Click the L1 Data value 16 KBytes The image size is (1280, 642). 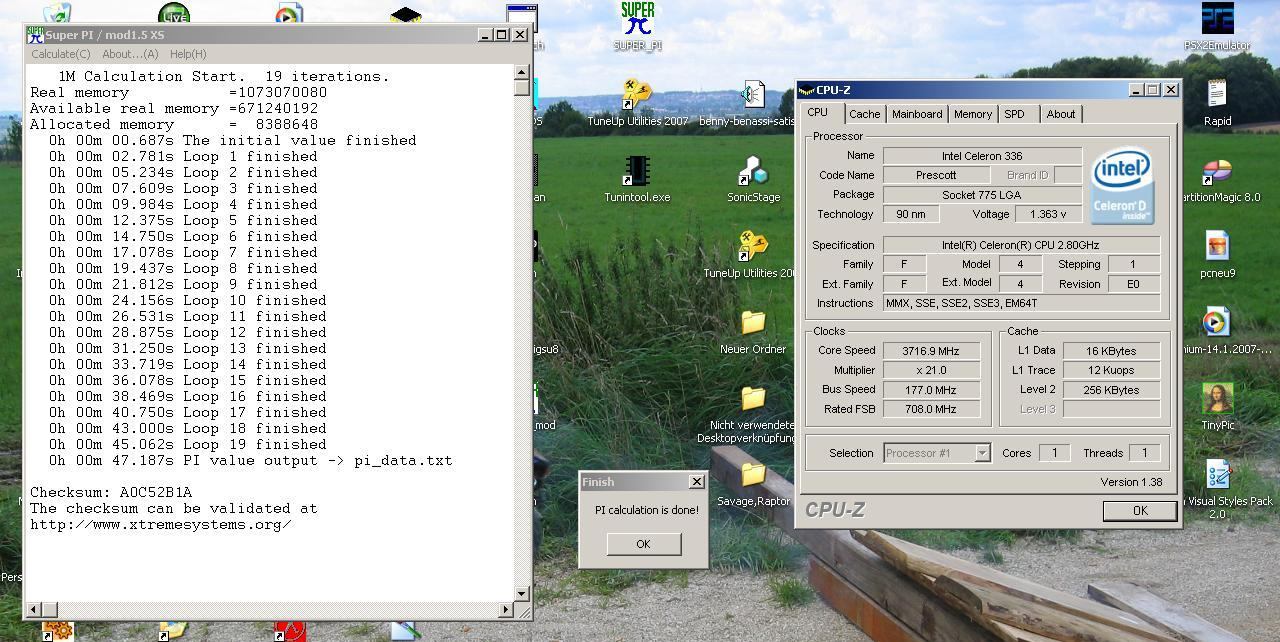(x=1111, y=351)
